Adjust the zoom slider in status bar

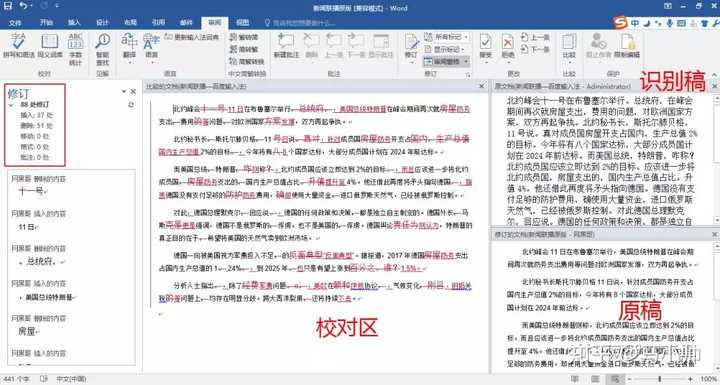659,379
